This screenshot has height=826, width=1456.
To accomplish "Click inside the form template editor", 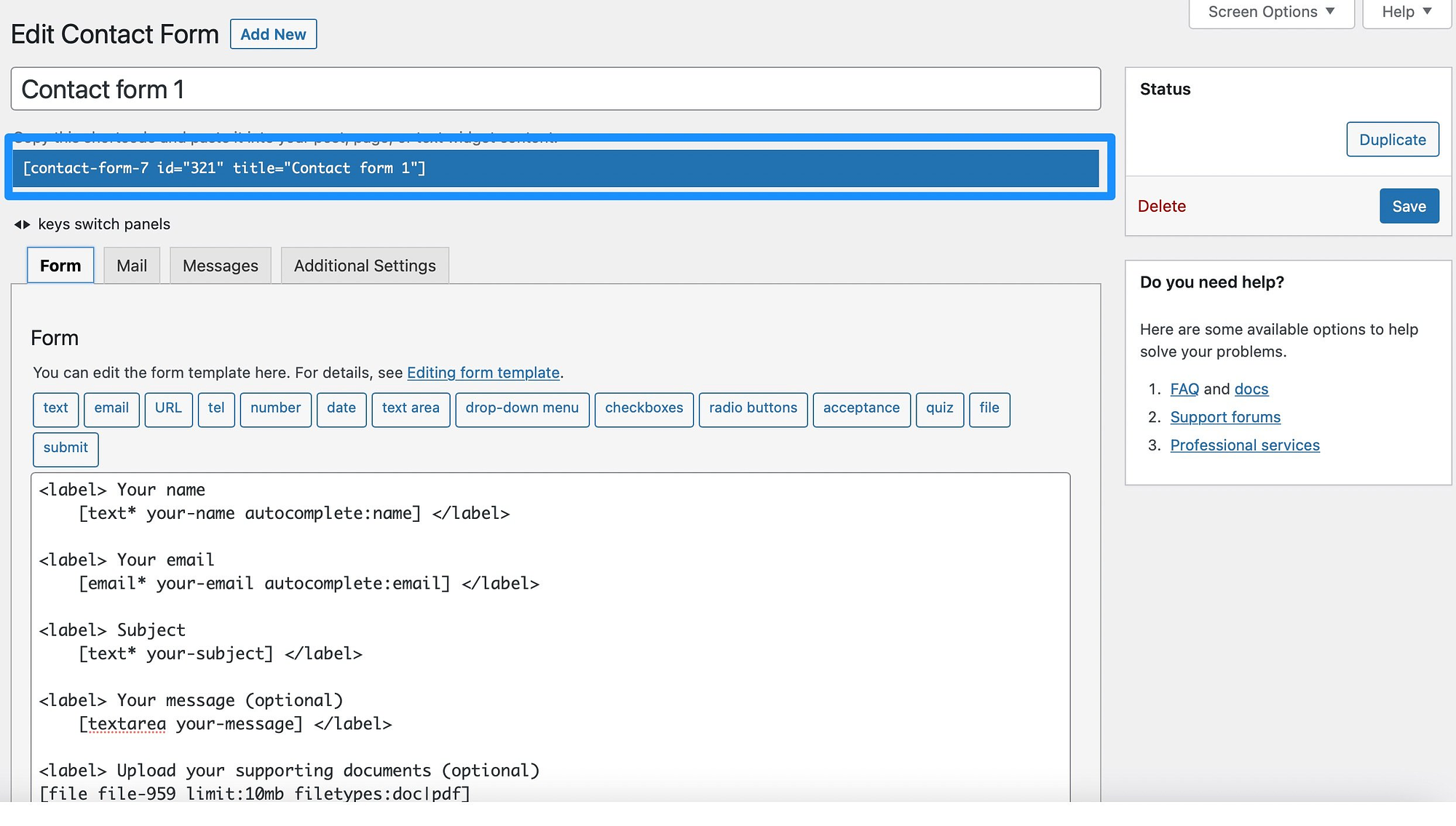I will (552, 636).
